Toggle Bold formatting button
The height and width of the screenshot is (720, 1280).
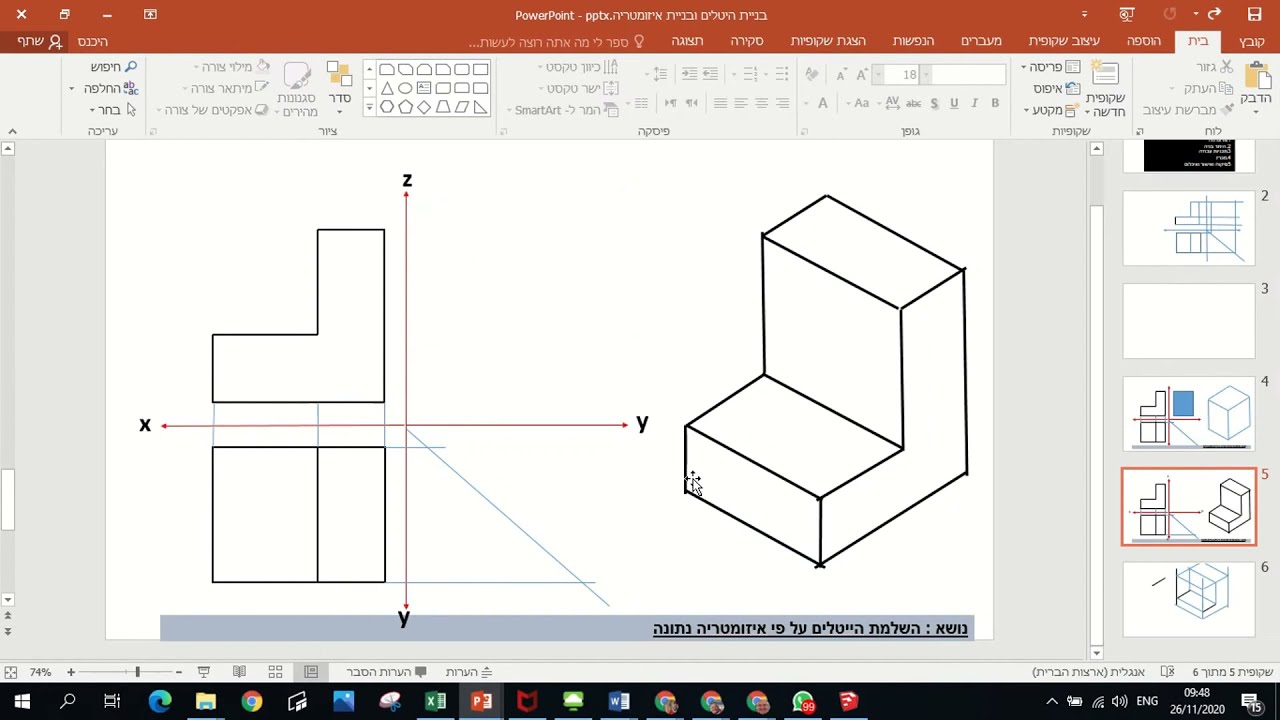point(995,103)
